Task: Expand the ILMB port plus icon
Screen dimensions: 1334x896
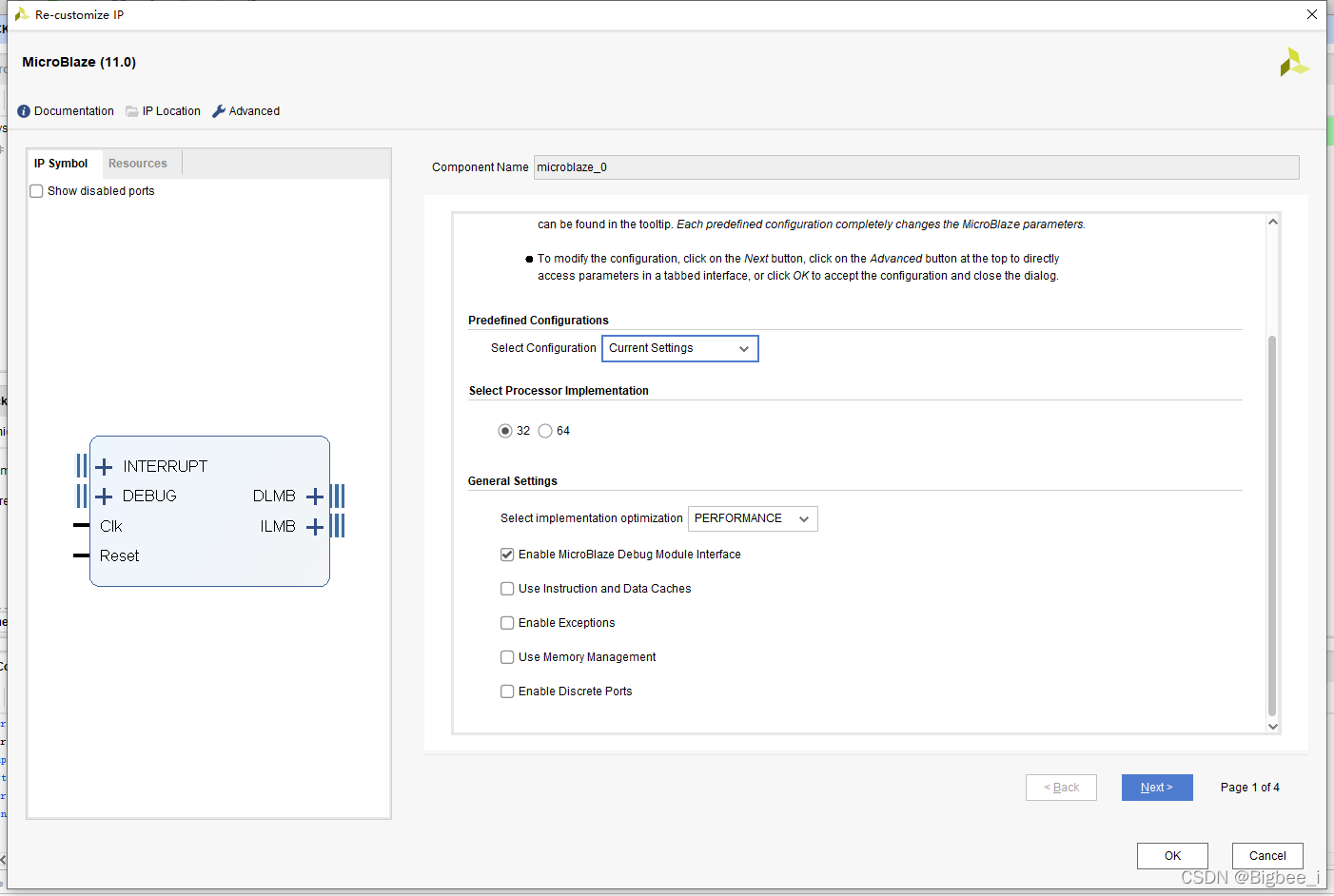Action: point(315,526)
